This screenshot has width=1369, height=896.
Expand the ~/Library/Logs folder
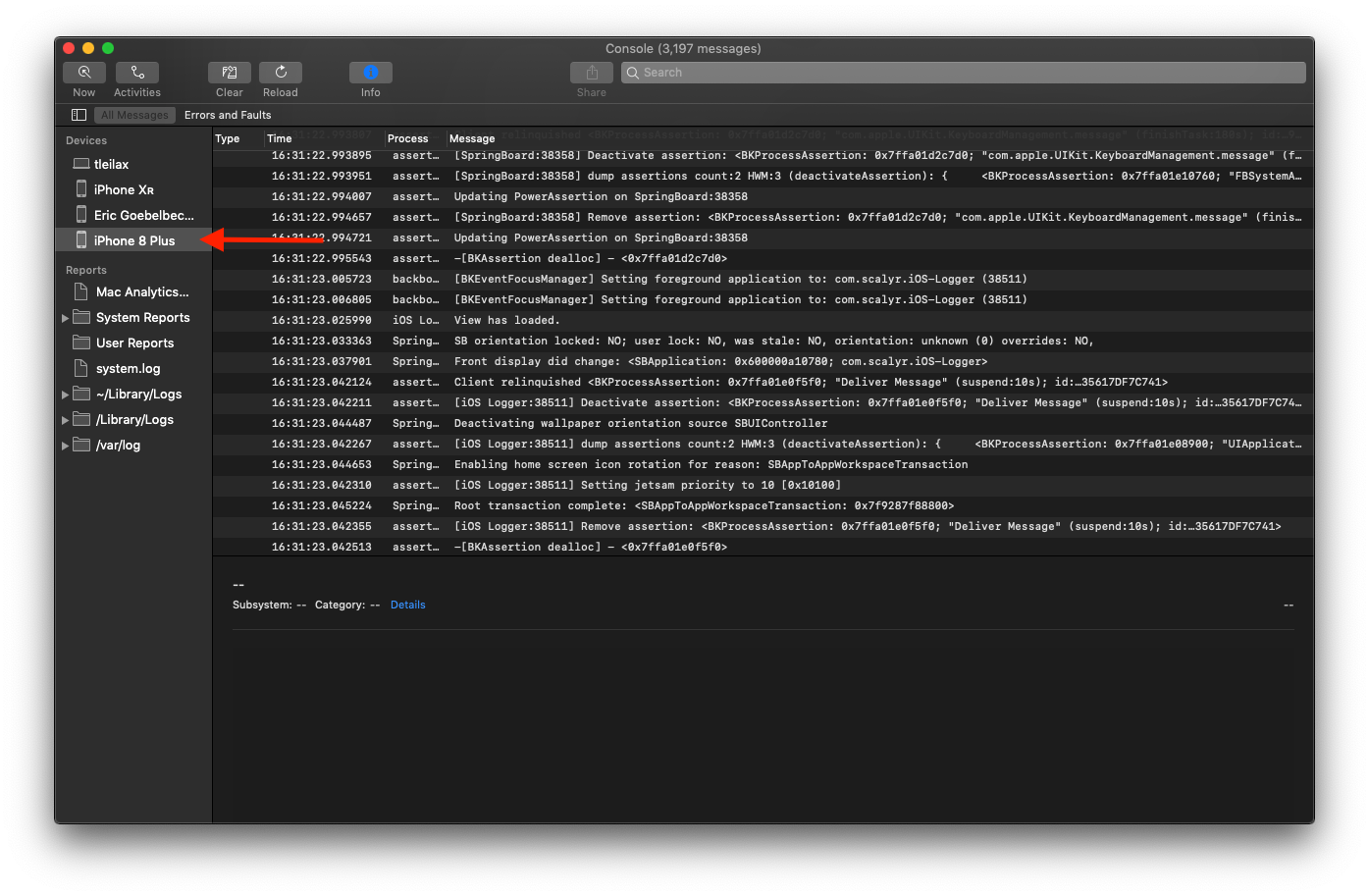(x=65, y=395)
